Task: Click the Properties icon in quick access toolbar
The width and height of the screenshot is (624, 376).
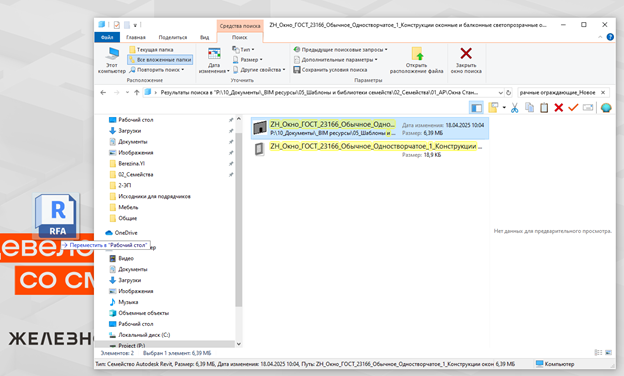Action: click(117, 25)
